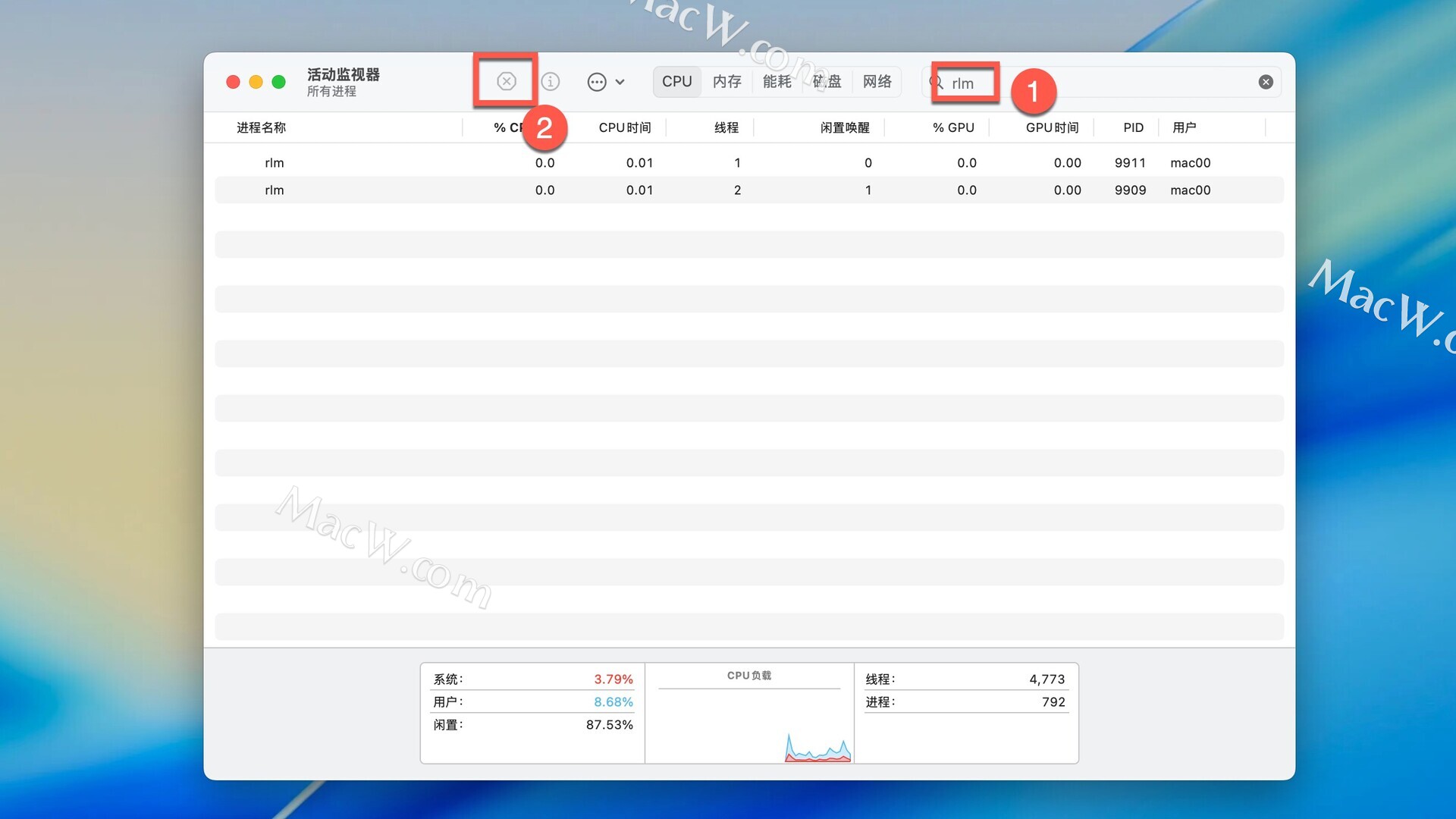The height and width of the screenshot is (819, 1456).
Task: Select the rlm process with PID 9909
Action: (x=274, y=190)
